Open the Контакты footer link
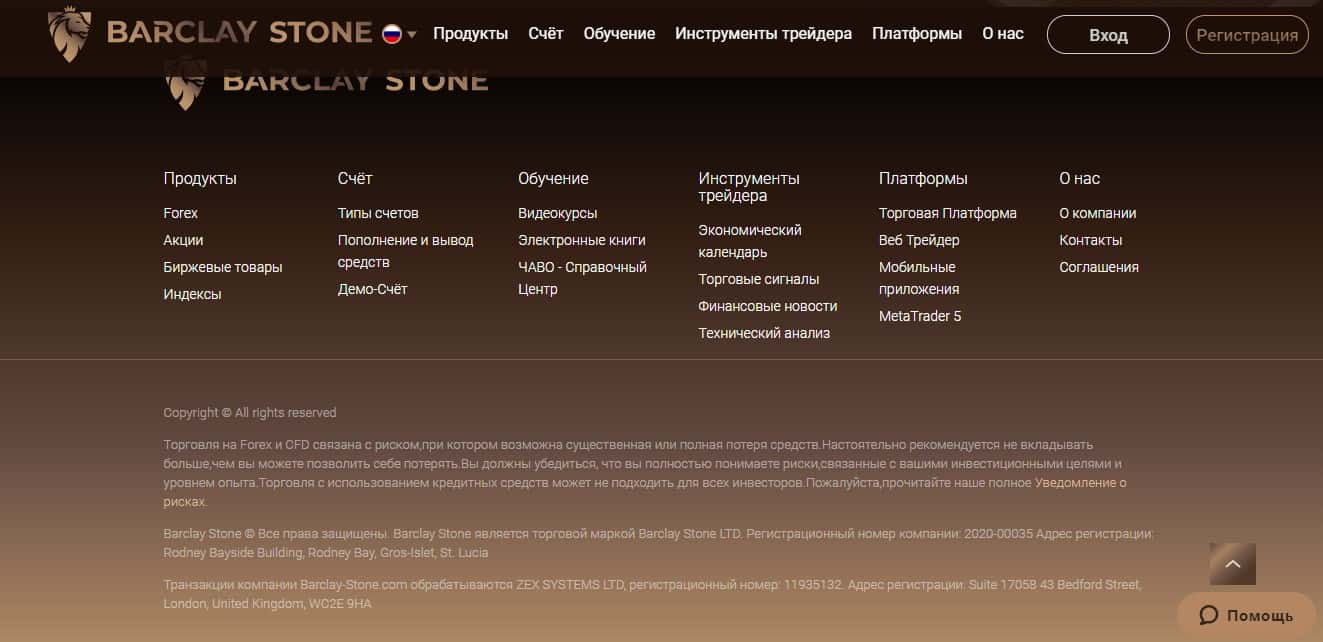1323x642 pixels. pos(1091,240)
